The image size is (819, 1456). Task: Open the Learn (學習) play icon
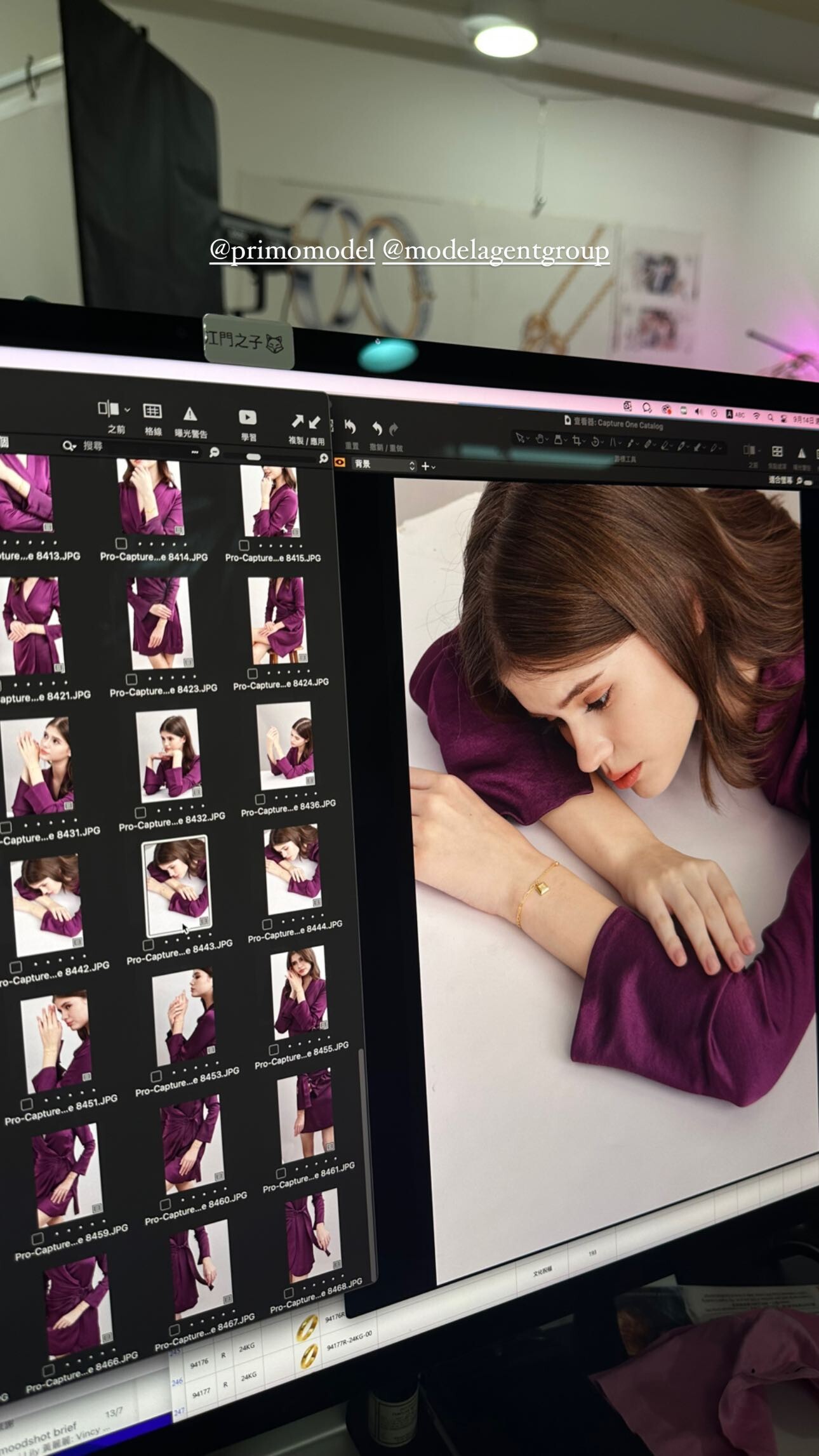coord(248,417)
